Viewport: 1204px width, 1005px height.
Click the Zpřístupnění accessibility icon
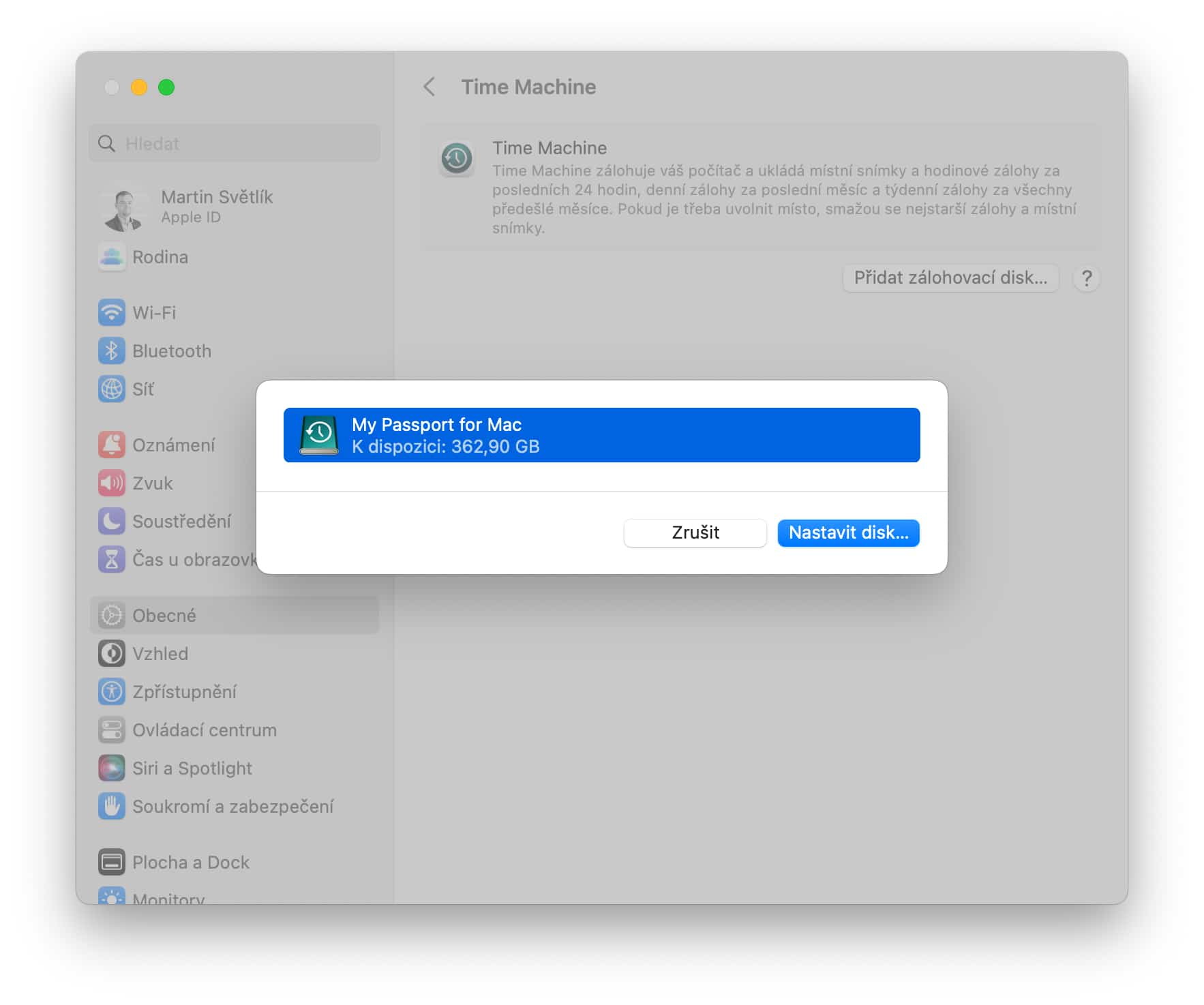(x=112, y=692)
